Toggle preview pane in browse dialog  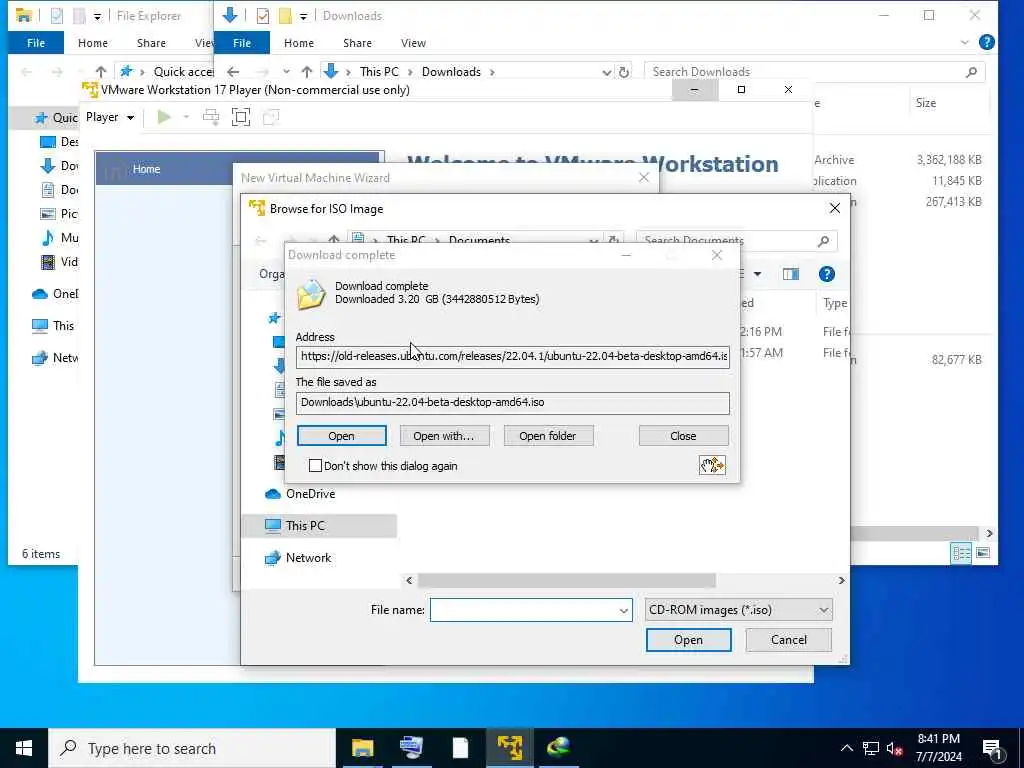pos(791,274)
